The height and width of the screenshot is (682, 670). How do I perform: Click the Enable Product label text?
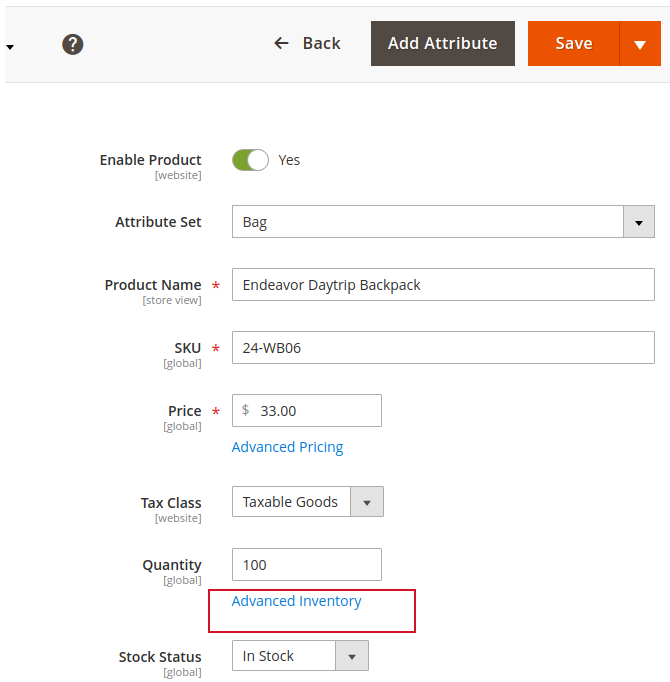pos(150,160)
